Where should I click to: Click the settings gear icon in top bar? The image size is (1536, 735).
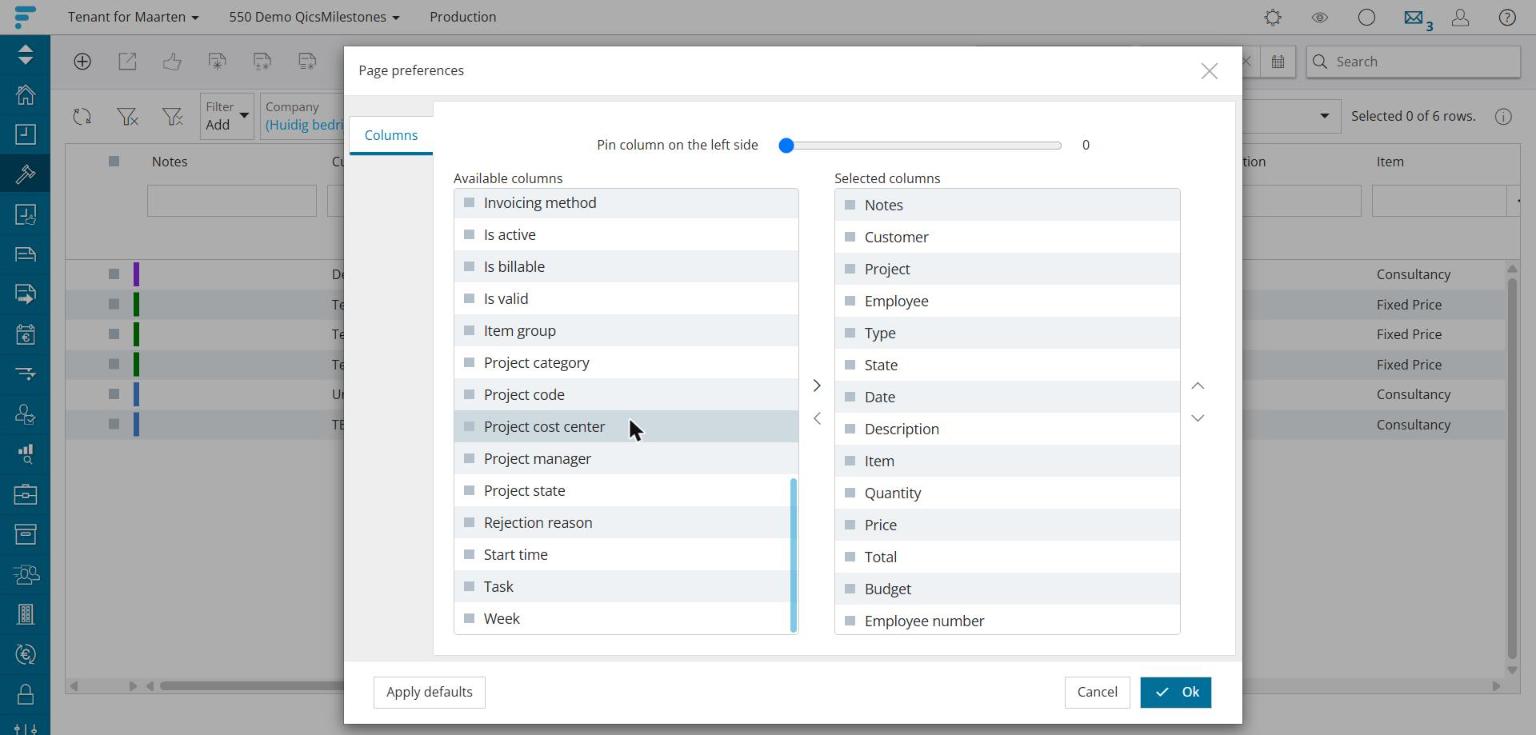click(x=1272, y=17)
